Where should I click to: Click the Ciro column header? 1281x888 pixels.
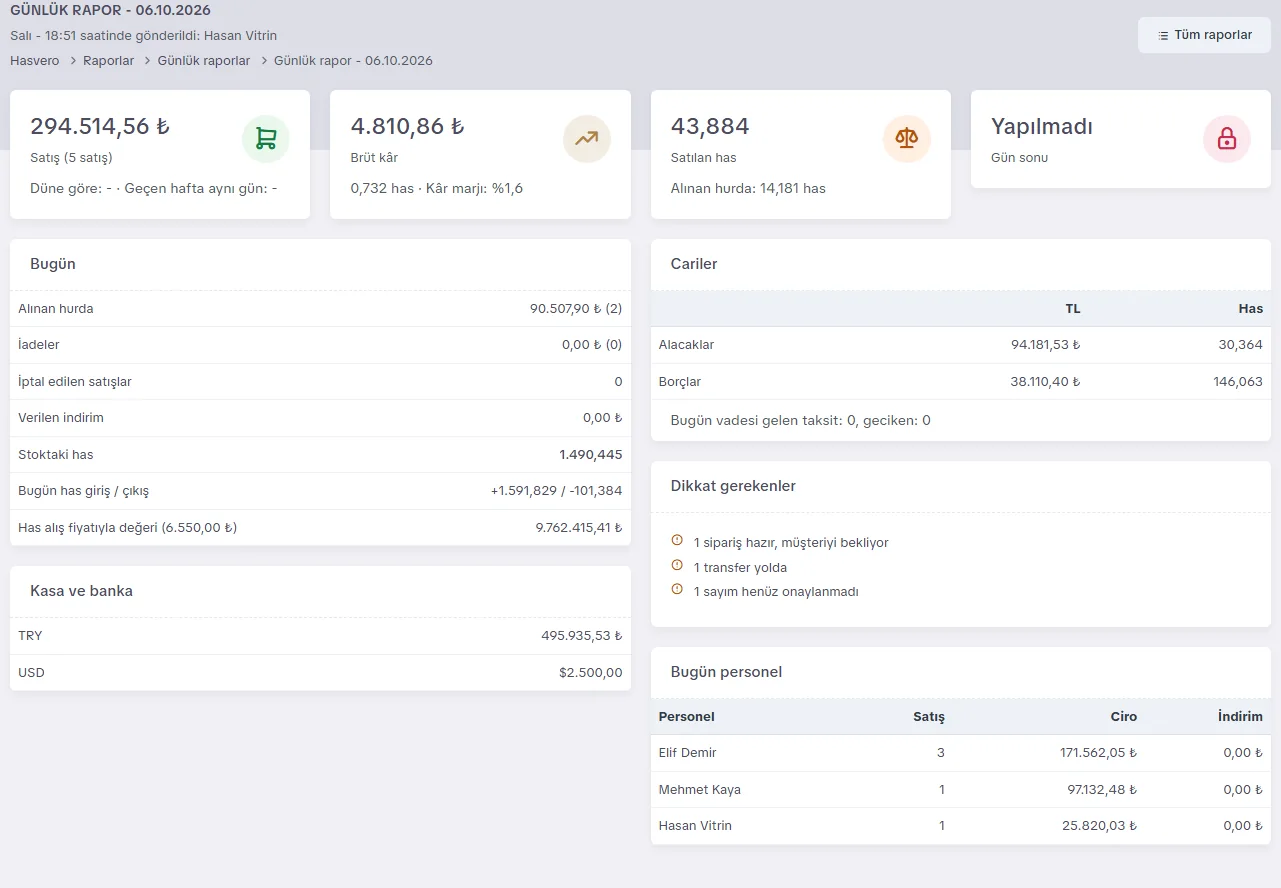point(1123,717)
